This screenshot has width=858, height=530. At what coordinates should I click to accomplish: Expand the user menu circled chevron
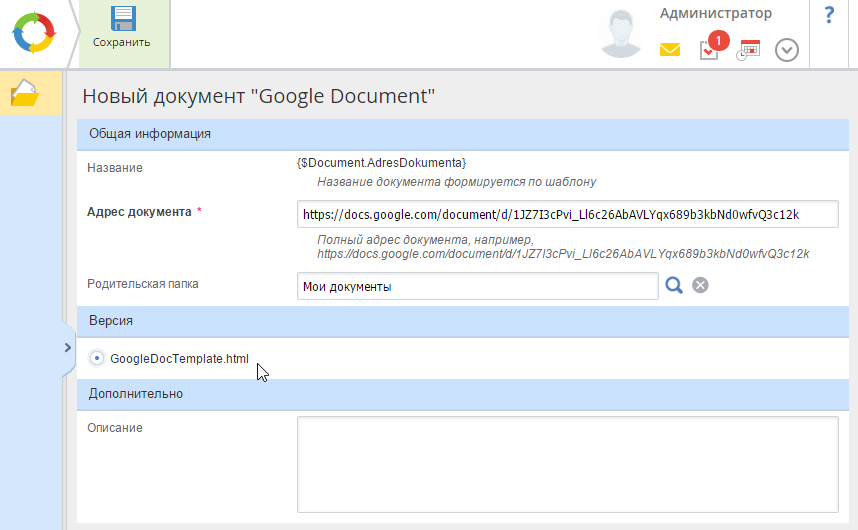787,50
